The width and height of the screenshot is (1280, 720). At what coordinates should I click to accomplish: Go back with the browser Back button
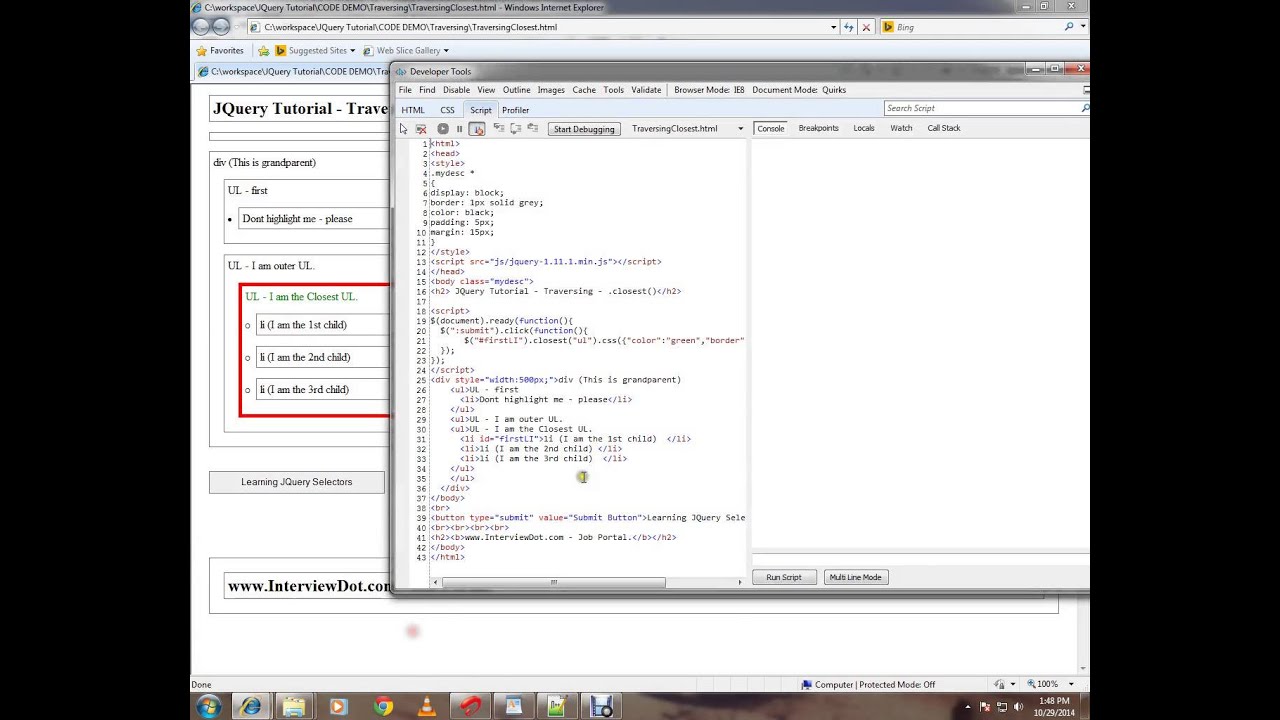point(201,27)
